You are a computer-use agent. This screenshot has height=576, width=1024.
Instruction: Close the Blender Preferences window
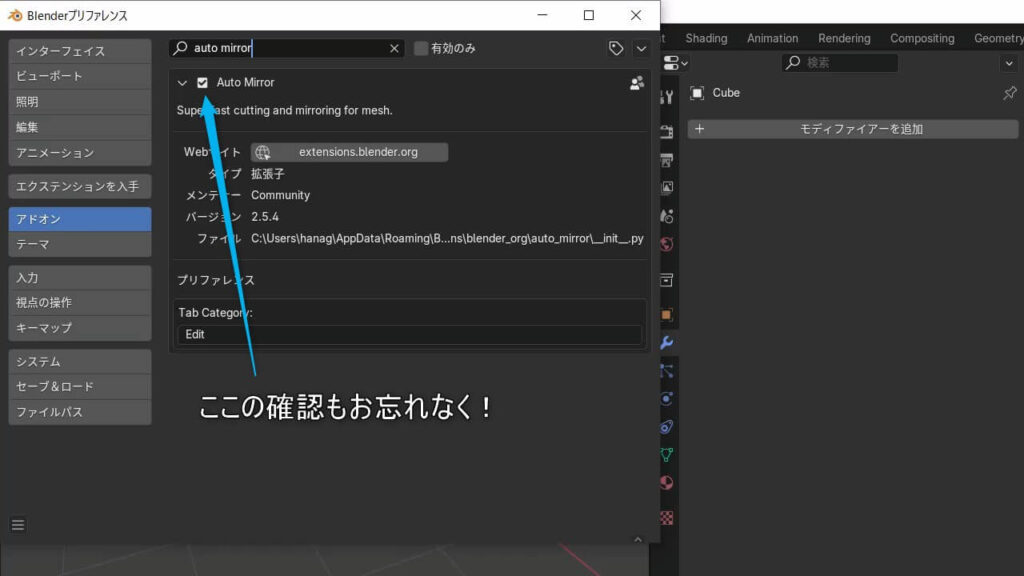point(635,15)
